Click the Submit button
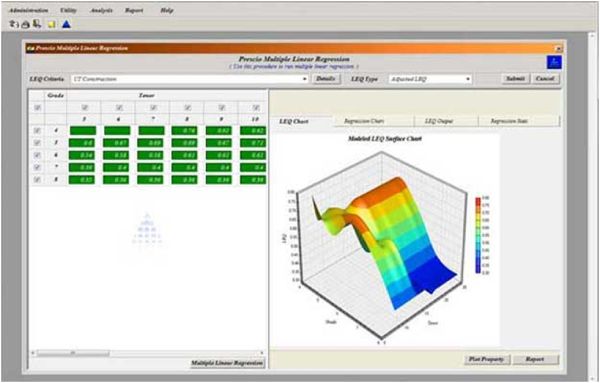The image size is (600, 383). tap(515, 79)
